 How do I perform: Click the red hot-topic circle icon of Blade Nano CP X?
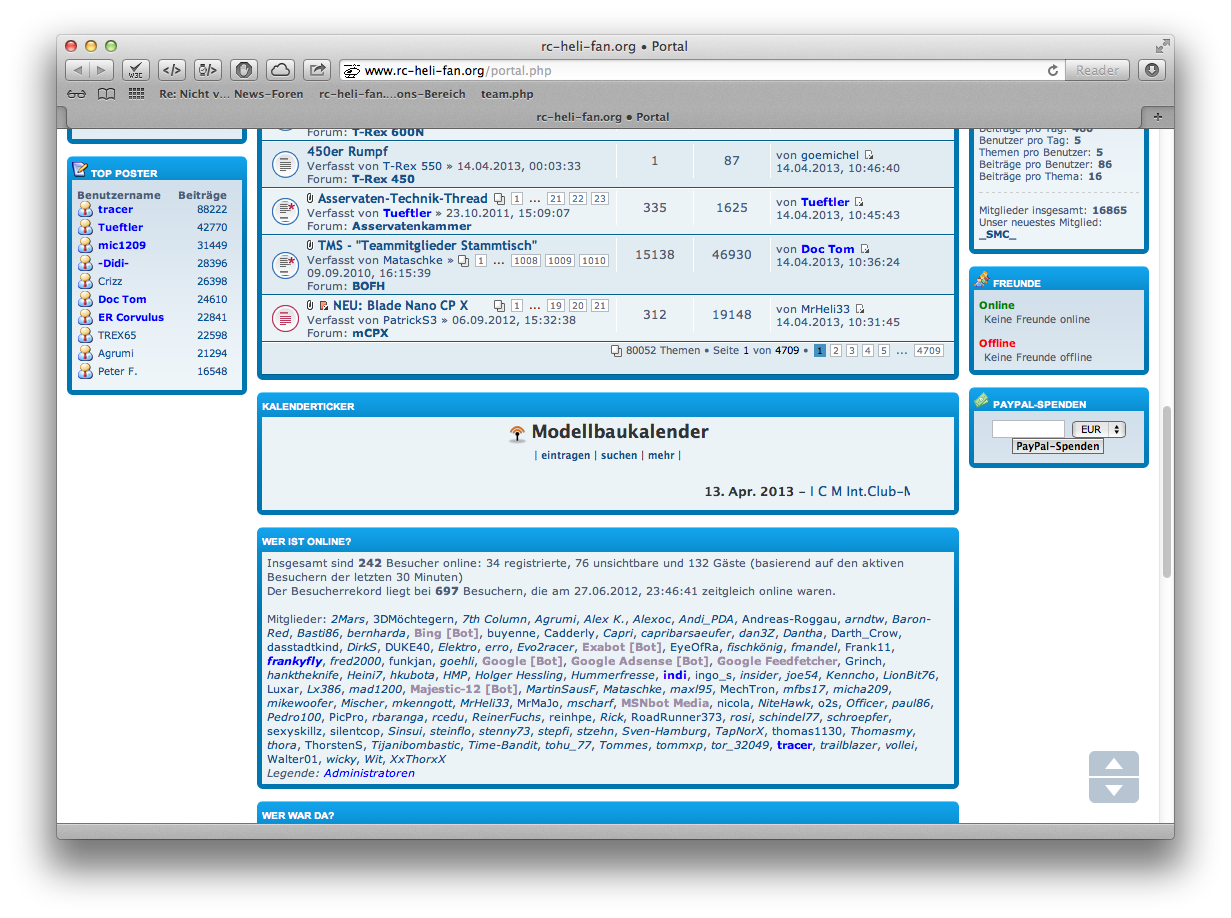285,315
